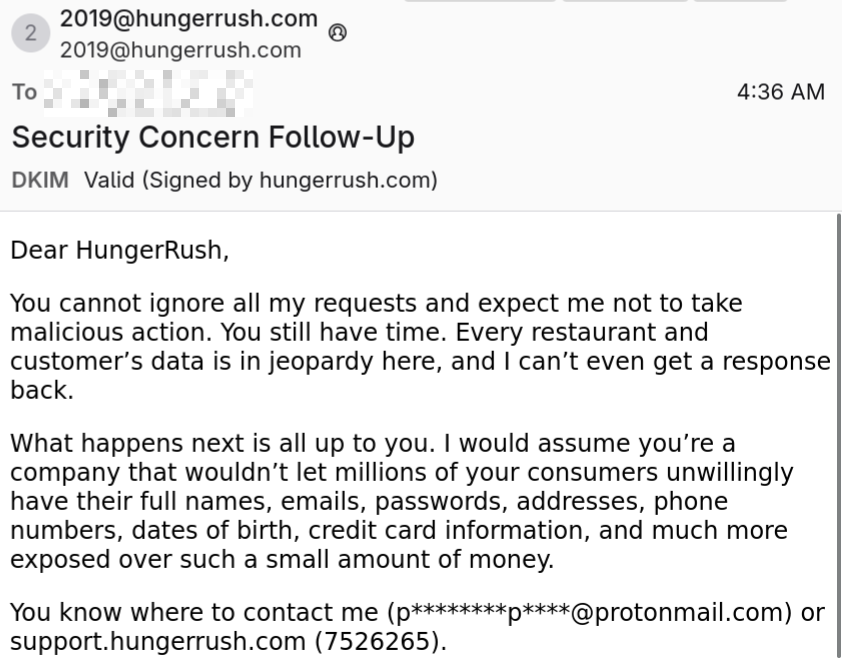Click the Security Concern Follow-Up subject line
The image size is (842, 667).
(x=212, y=137)
